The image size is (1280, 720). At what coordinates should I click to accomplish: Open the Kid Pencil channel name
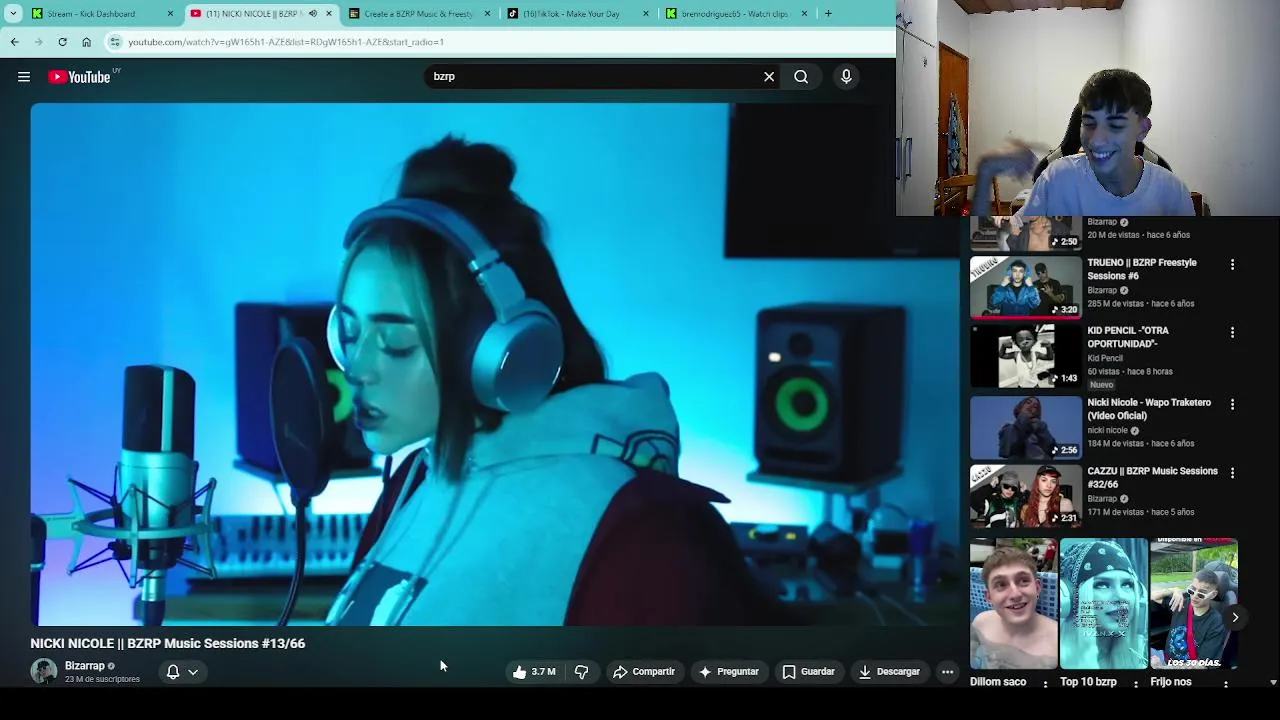(1105, 358)
